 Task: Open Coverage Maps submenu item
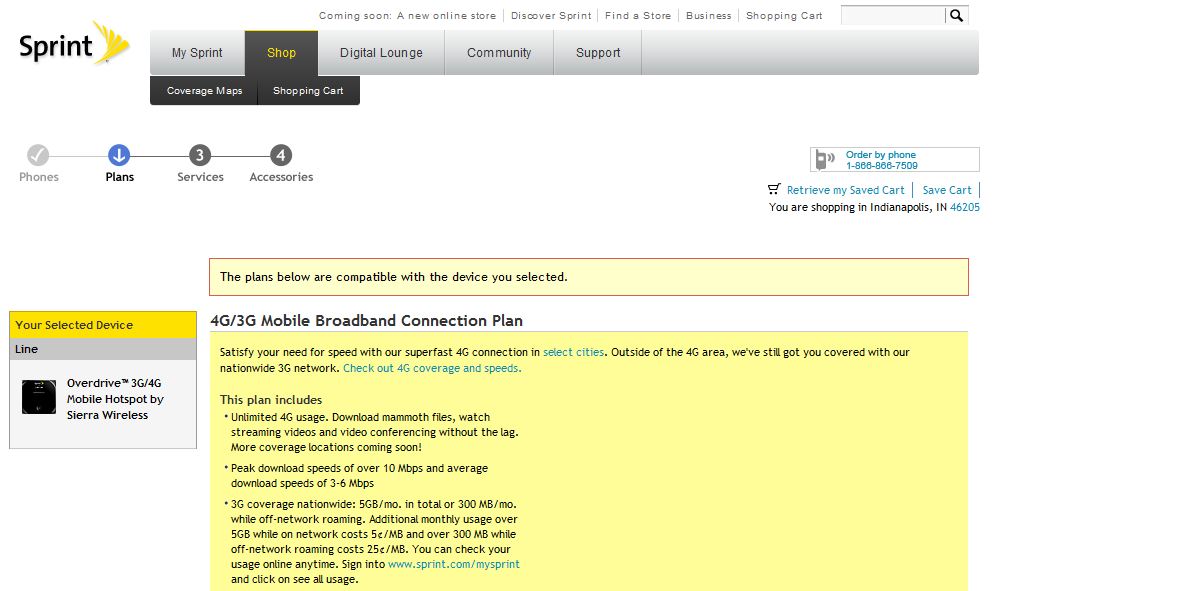(x=204, y=91)
